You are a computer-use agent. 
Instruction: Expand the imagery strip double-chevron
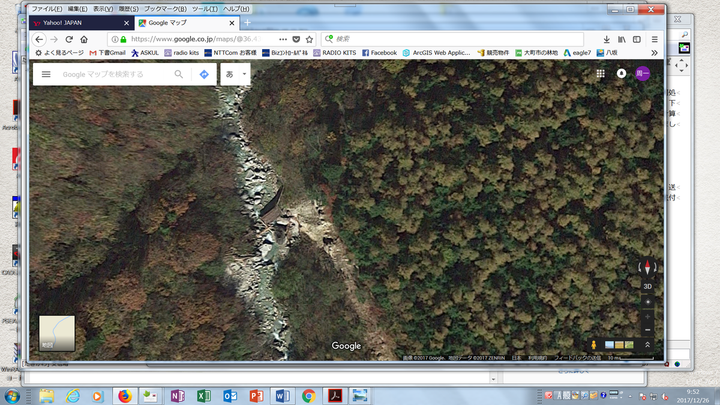pyautogui.click(x=647, y=345)
